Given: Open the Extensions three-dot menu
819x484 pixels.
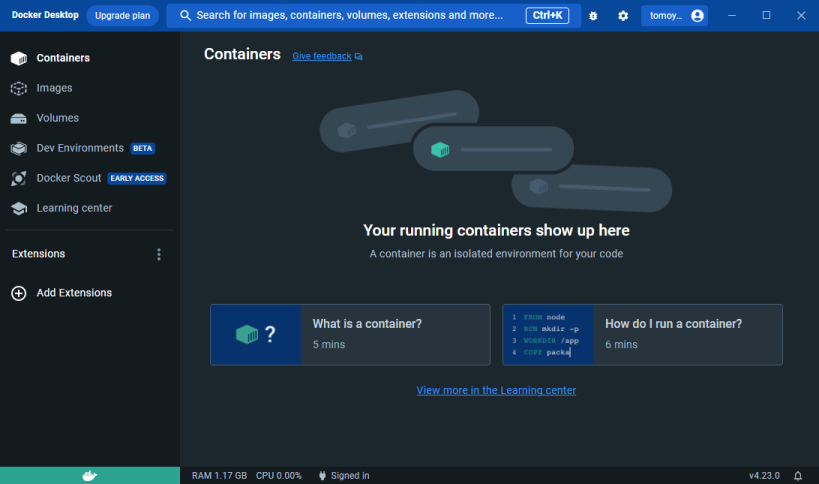Looking at the screenshot, I should coord(159,254).
